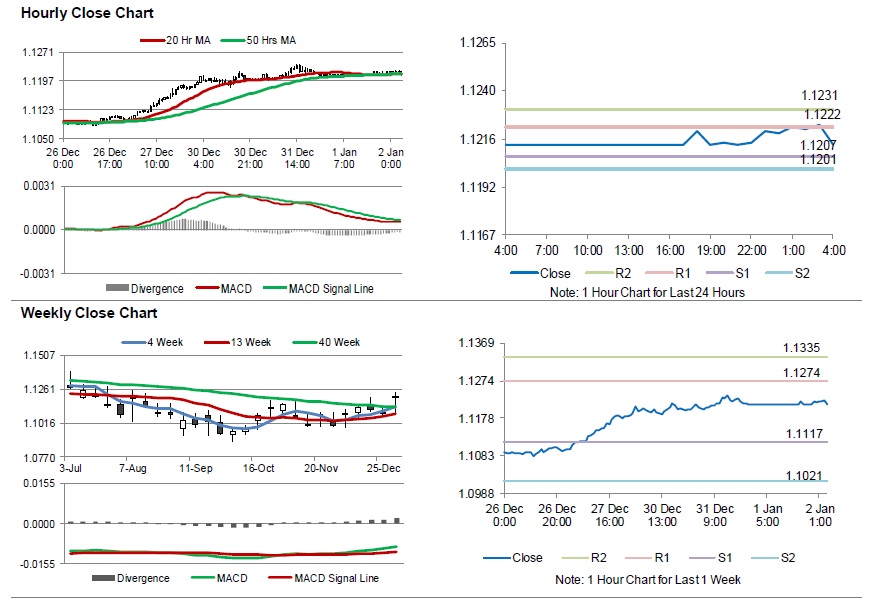Click the '30 Dec 4:00' axis label
This screenshot has width=873, height=601.
tap(204, 158)
